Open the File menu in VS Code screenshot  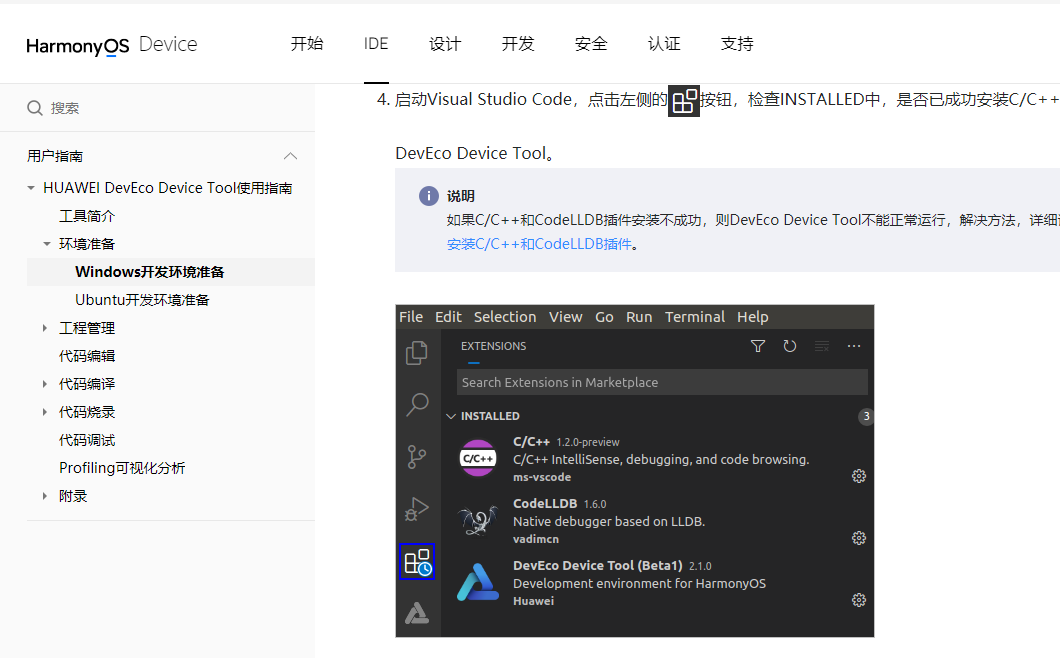(x=411, y=317)
